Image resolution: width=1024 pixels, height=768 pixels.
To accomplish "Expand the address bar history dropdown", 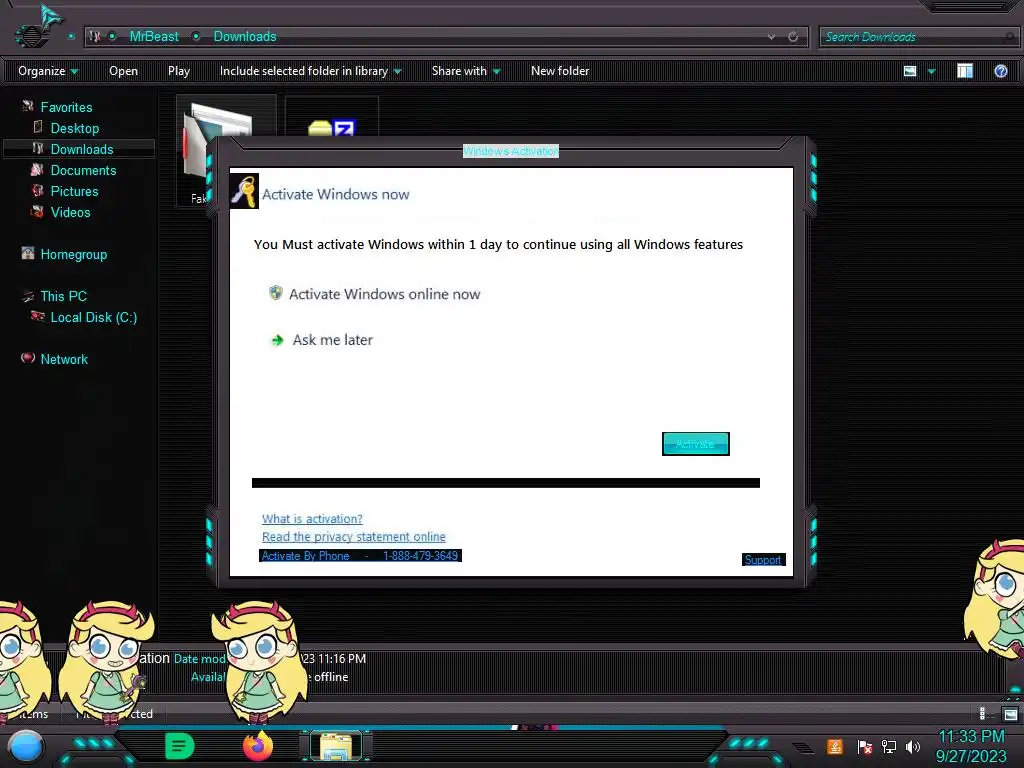I will tap(772, 37).
